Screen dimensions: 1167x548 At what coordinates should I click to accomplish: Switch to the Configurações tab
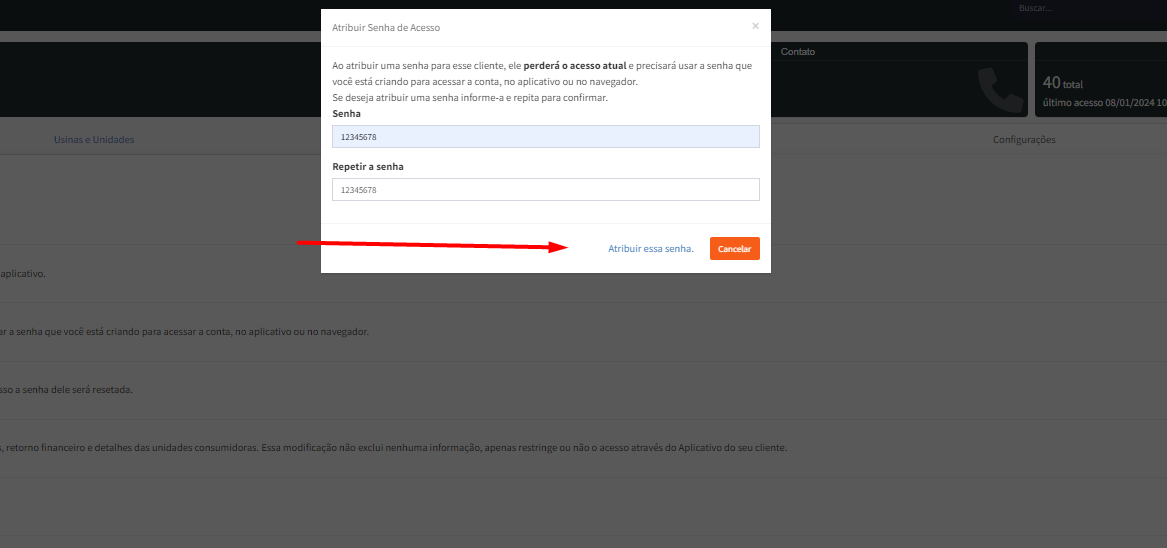pos(1024,140)
